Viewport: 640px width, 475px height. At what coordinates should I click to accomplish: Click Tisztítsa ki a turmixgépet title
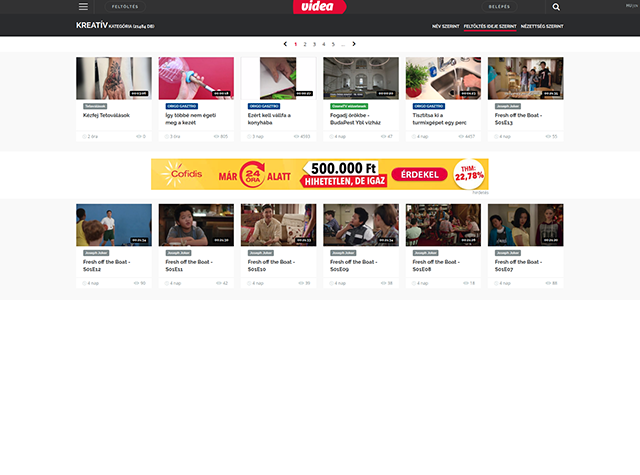(x=439, y=119)
